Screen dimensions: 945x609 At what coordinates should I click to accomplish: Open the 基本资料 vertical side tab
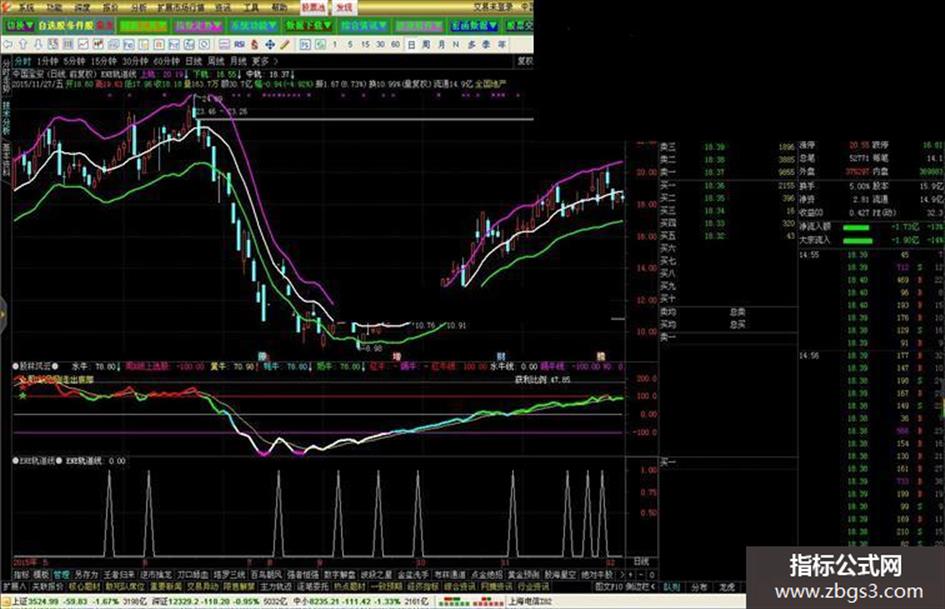pos(6,159)
